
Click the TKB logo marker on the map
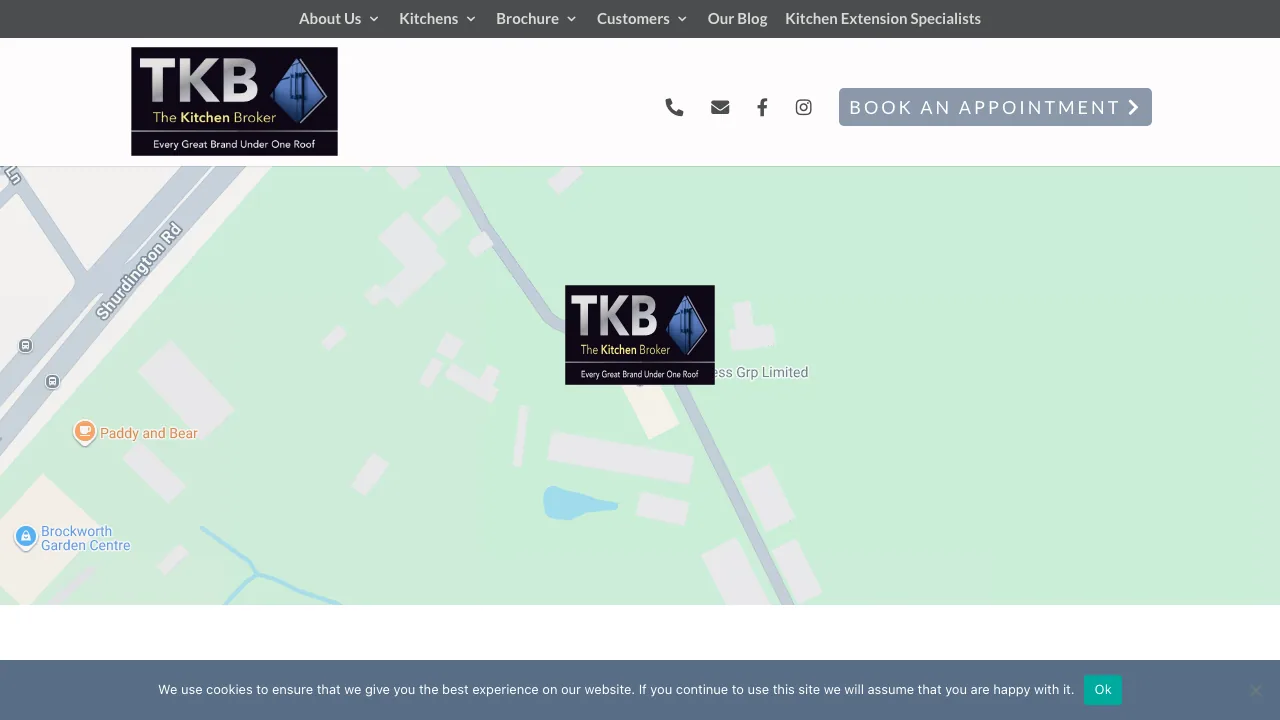point(639,334)
